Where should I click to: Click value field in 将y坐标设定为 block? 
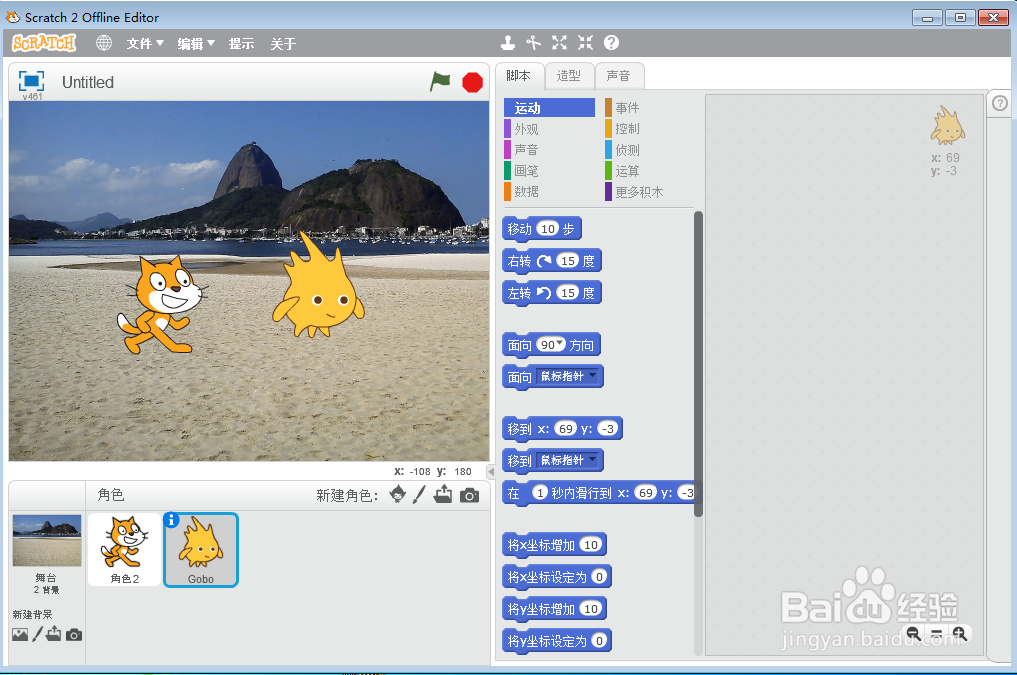pos(599,641)
